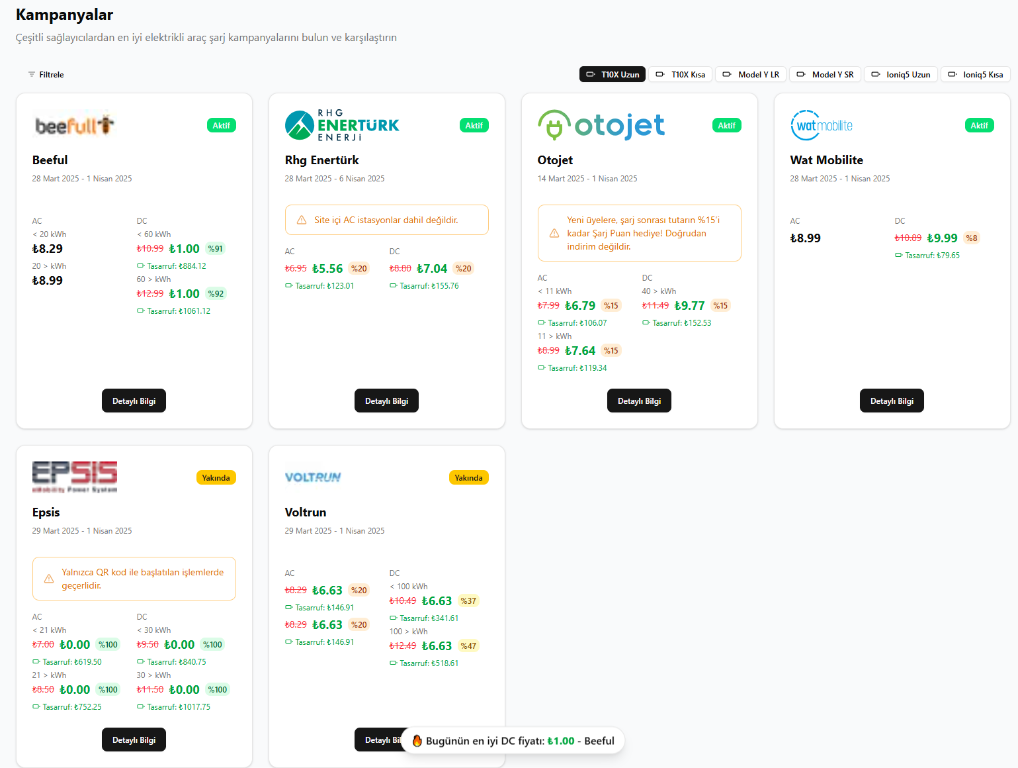Viewport: 1018px width, 768px height.
Task: Select the Ioniq5 Kısa vehicle option
Action: [x=975, y=74]
